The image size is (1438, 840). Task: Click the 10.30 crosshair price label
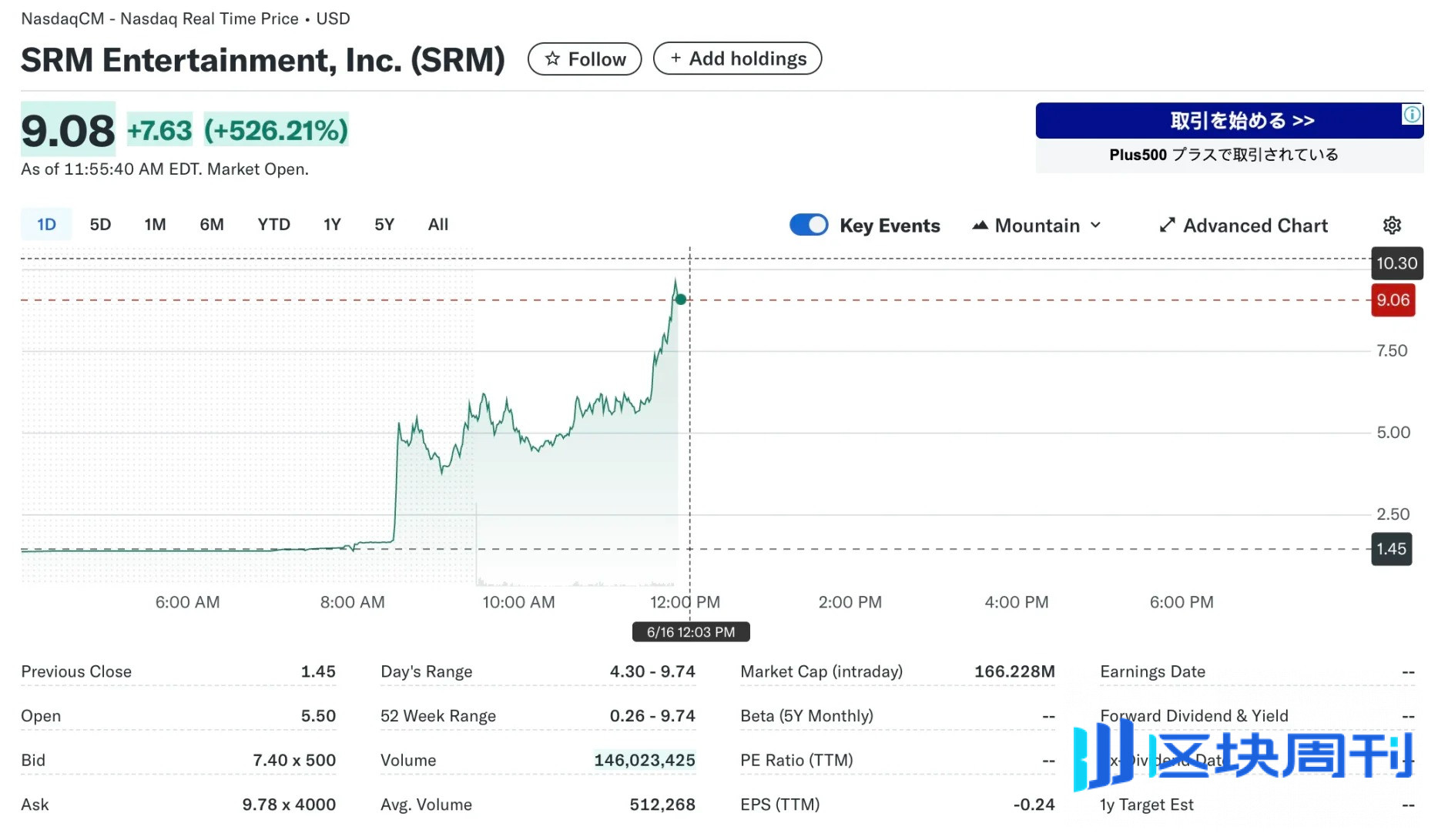point(1397,263)
